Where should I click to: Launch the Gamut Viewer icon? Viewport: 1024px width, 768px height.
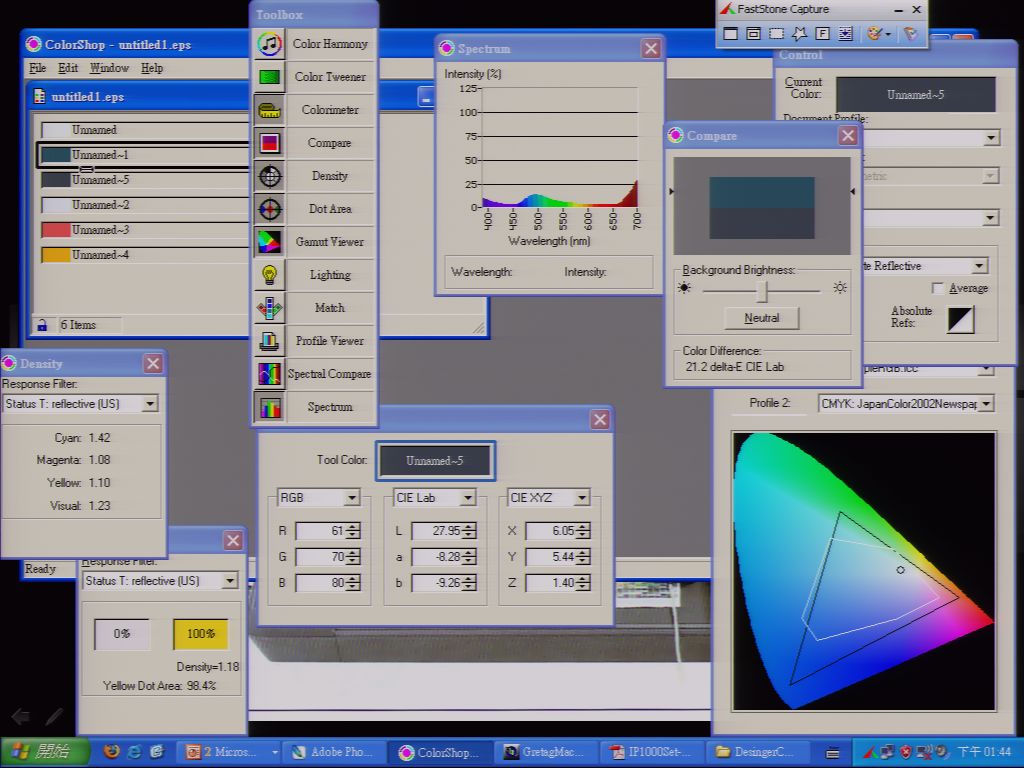[269, 242]
